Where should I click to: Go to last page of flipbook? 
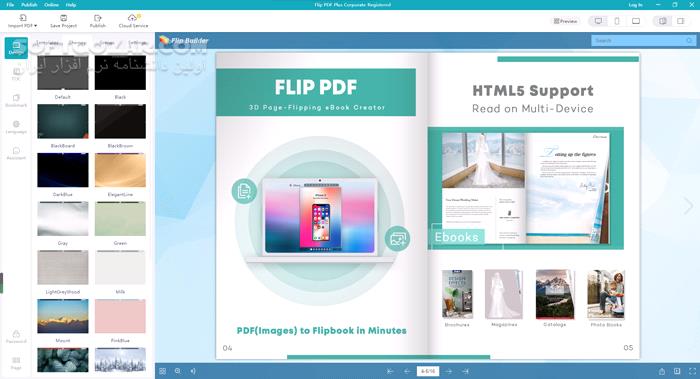point(466,371)
